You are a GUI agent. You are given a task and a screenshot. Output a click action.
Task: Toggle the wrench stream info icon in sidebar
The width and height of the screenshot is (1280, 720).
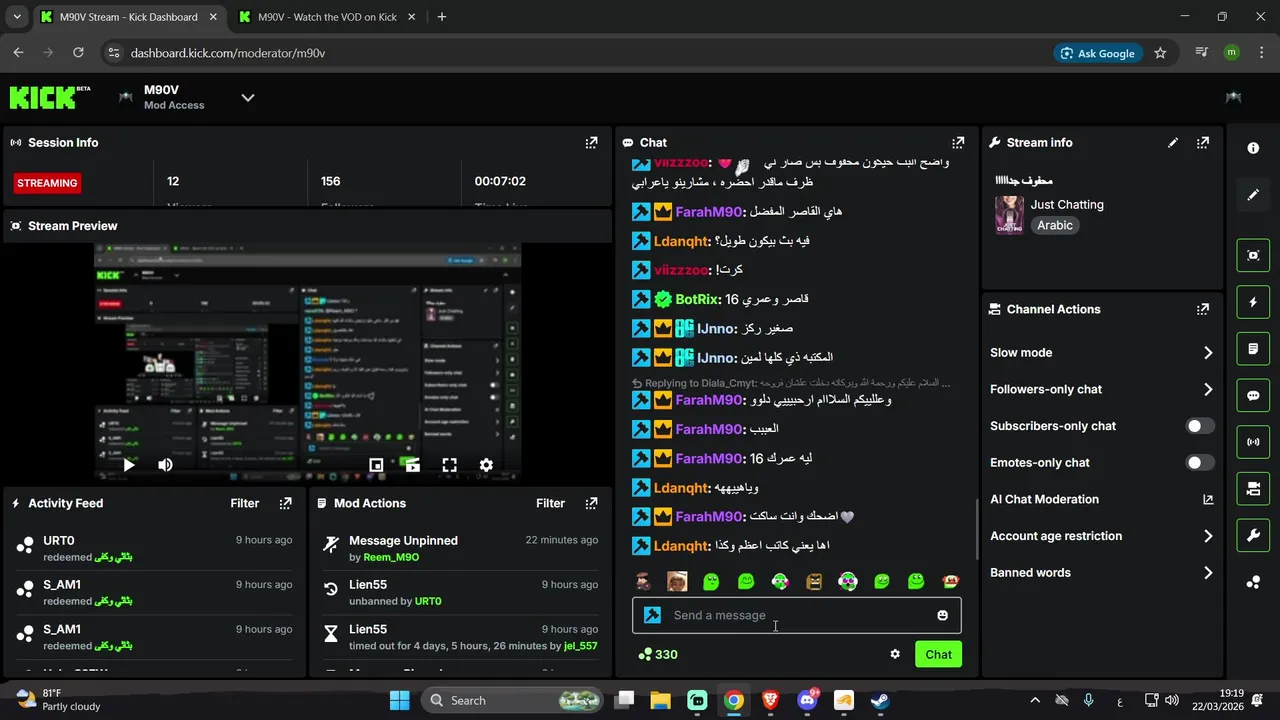tap(1253, 536)
